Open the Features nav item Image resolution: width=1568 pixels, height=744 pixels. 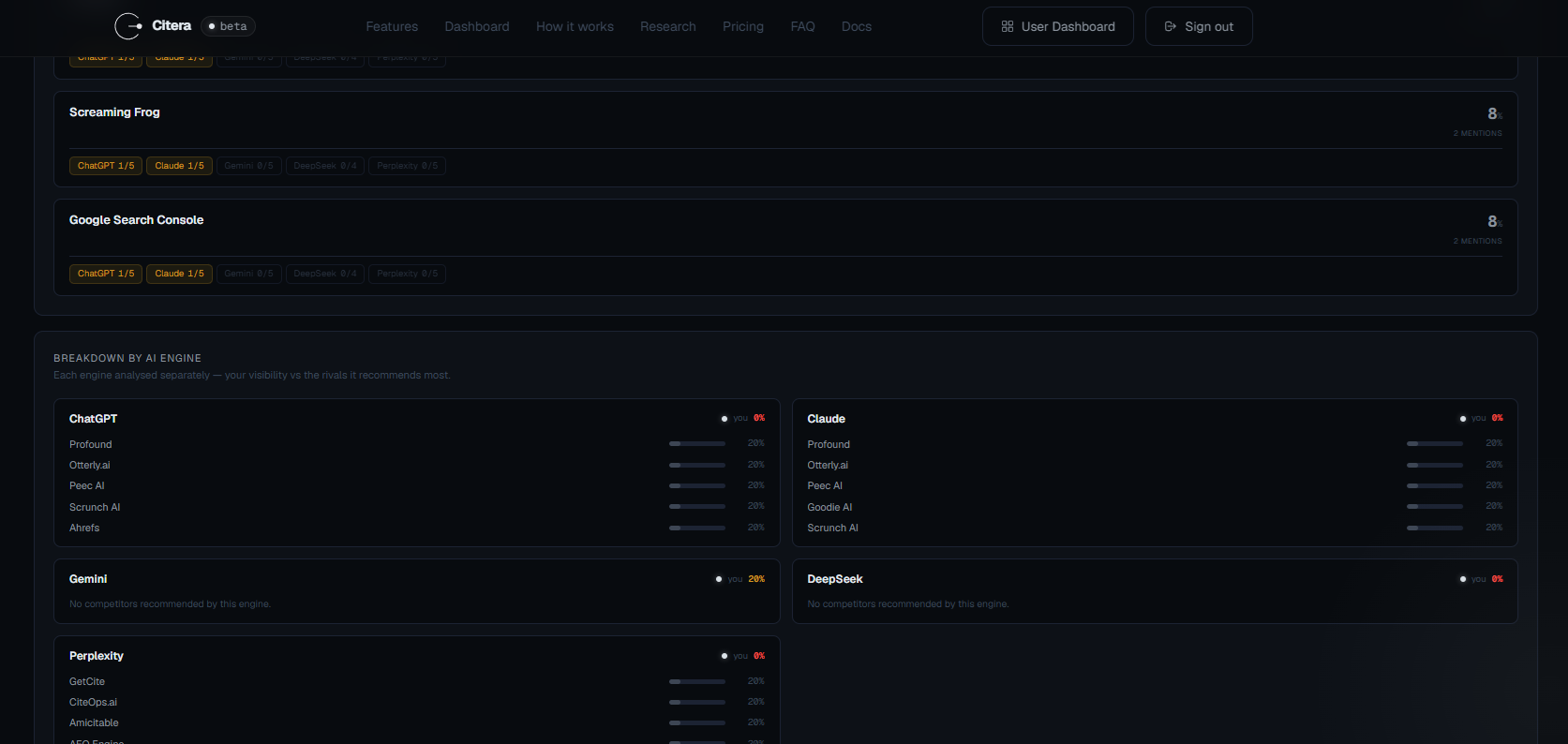click(392, 26)
